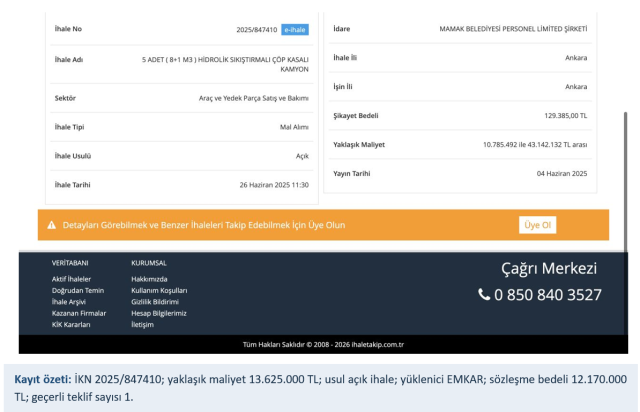This screenshot has height=412, width=640.
Task: Click the İdare value MAMAK BELEDİYESİ PERSONEL
Action: [513, 29]
